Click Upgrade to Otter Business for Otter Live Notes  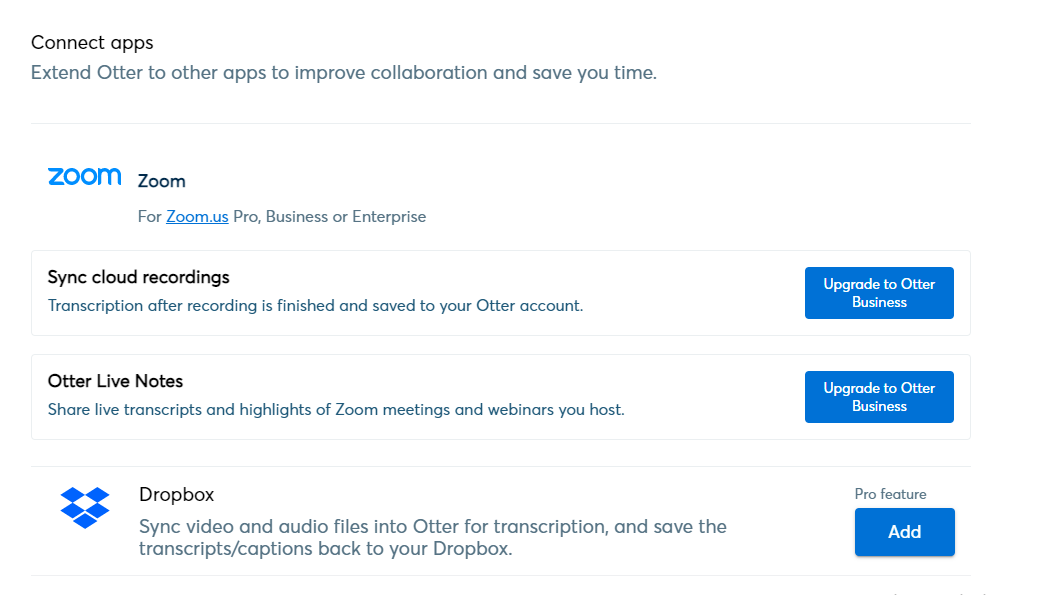click(879, 397)
